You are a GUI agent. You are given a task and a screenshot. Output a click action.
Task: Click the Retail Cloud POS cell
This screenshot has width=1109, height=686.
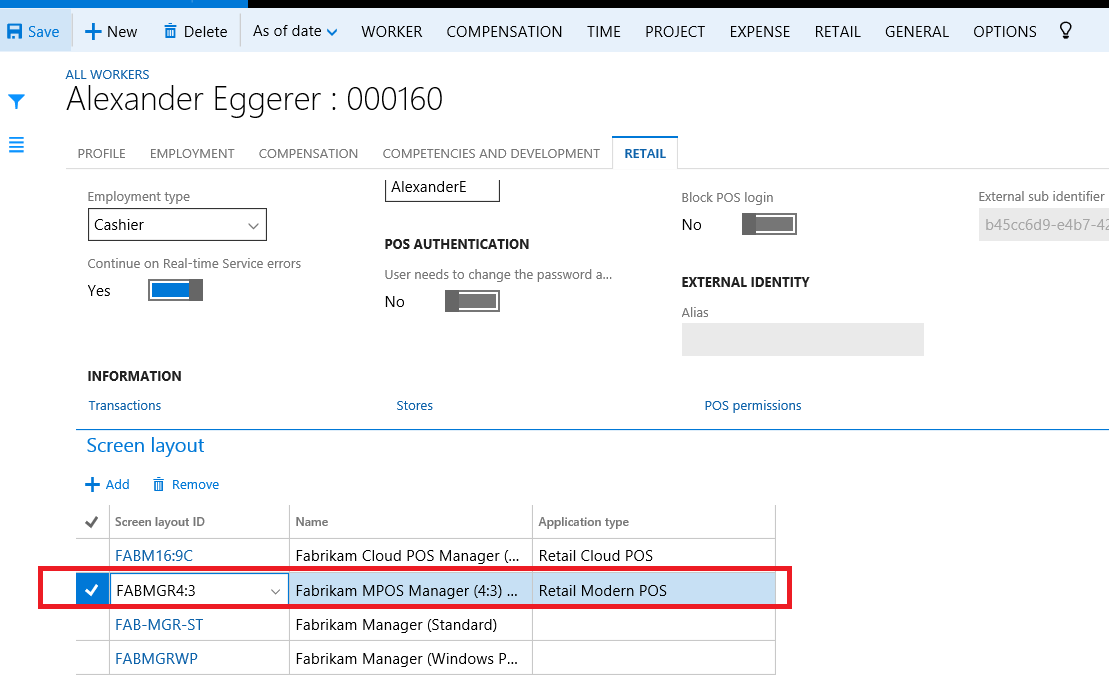pyautogui.click(x=654, y=556)
